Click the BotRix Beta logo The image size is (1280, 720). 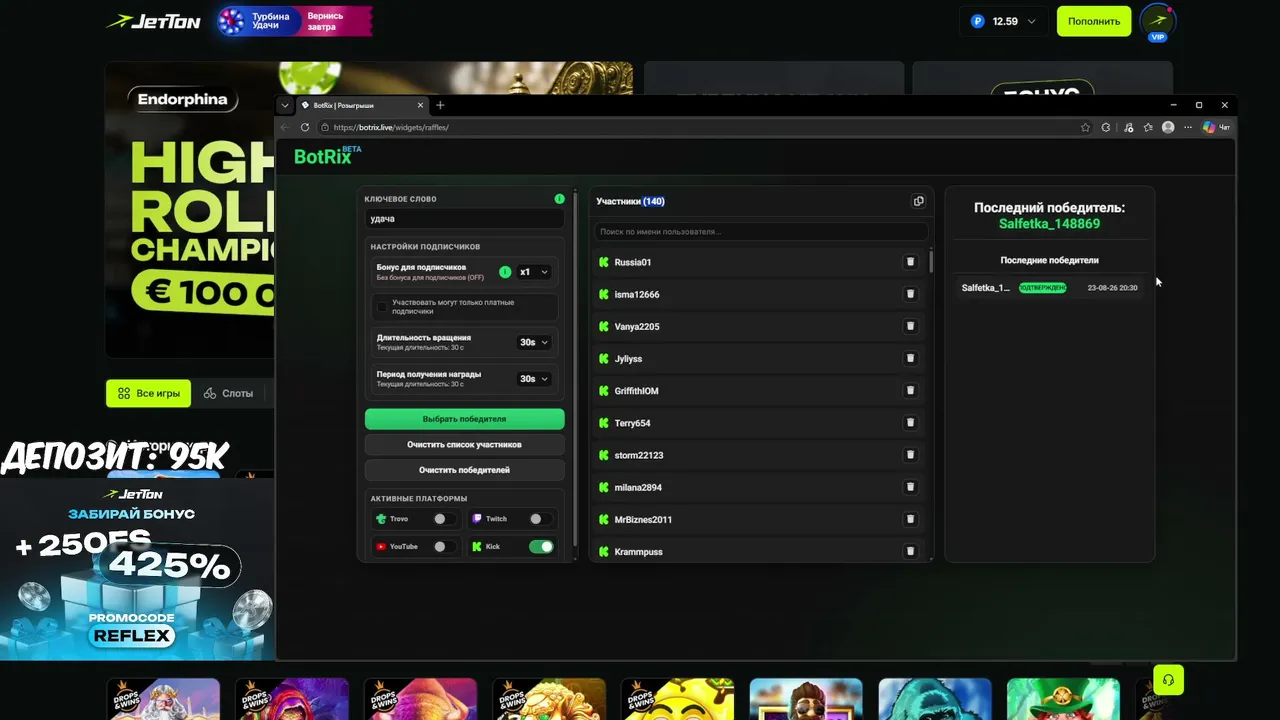coord(327,156)
